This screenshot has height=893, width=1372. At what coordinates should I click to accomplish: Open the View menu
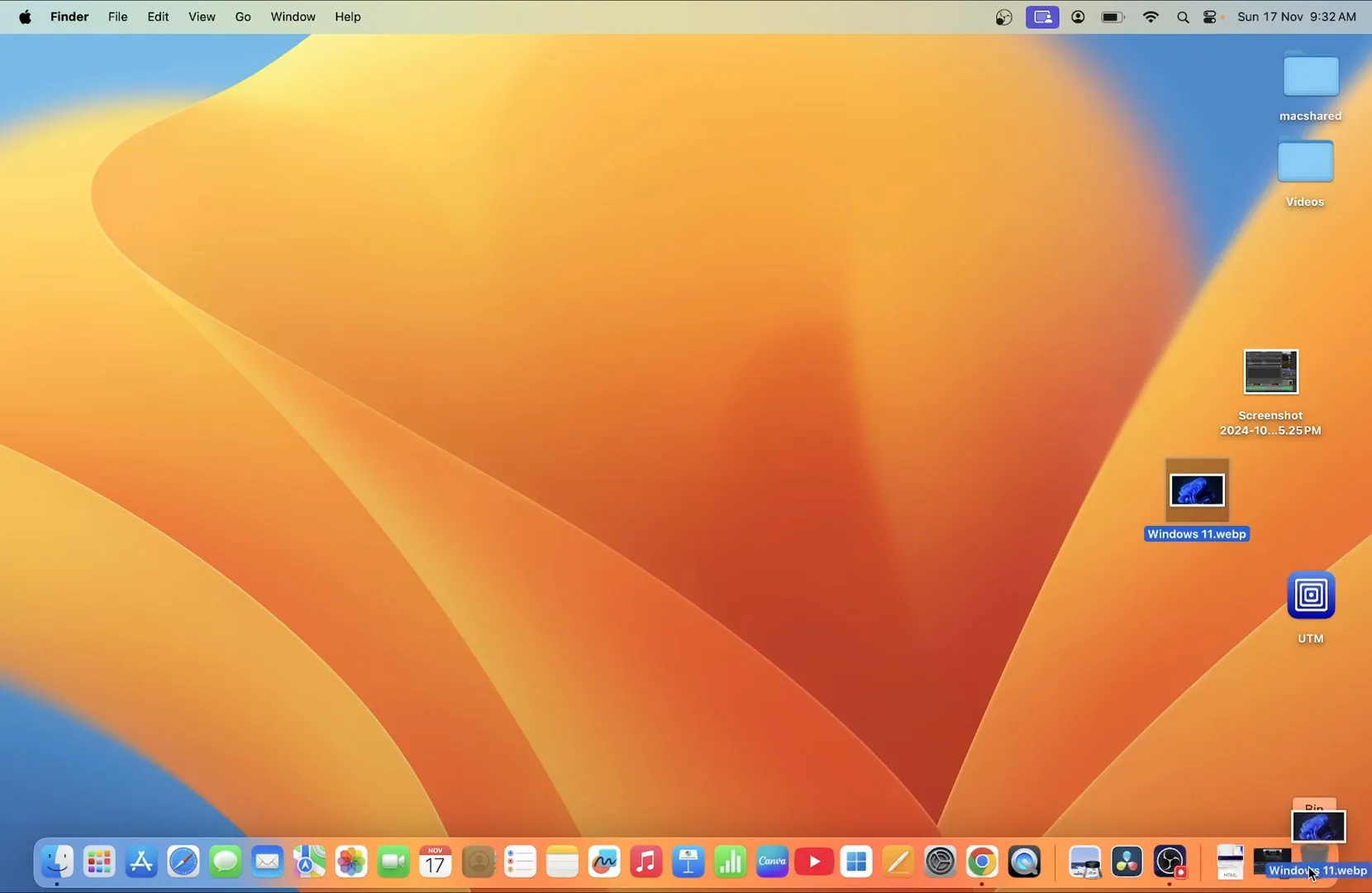[x=202, y=17]
